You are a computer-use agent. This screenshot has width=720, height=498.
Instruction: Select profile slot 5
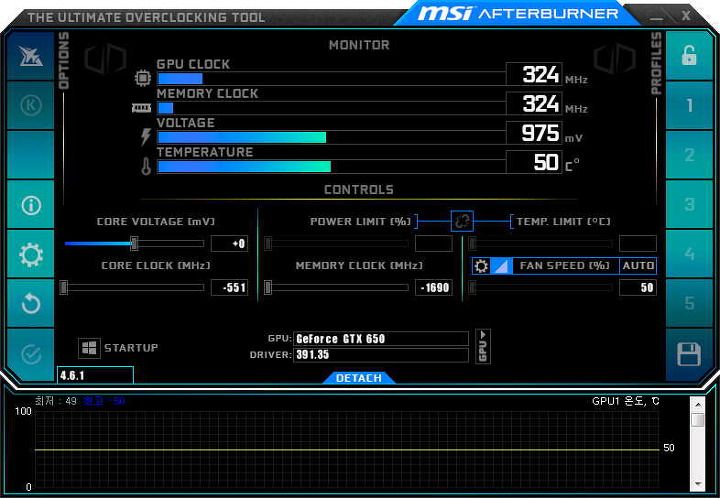[689, 303]
